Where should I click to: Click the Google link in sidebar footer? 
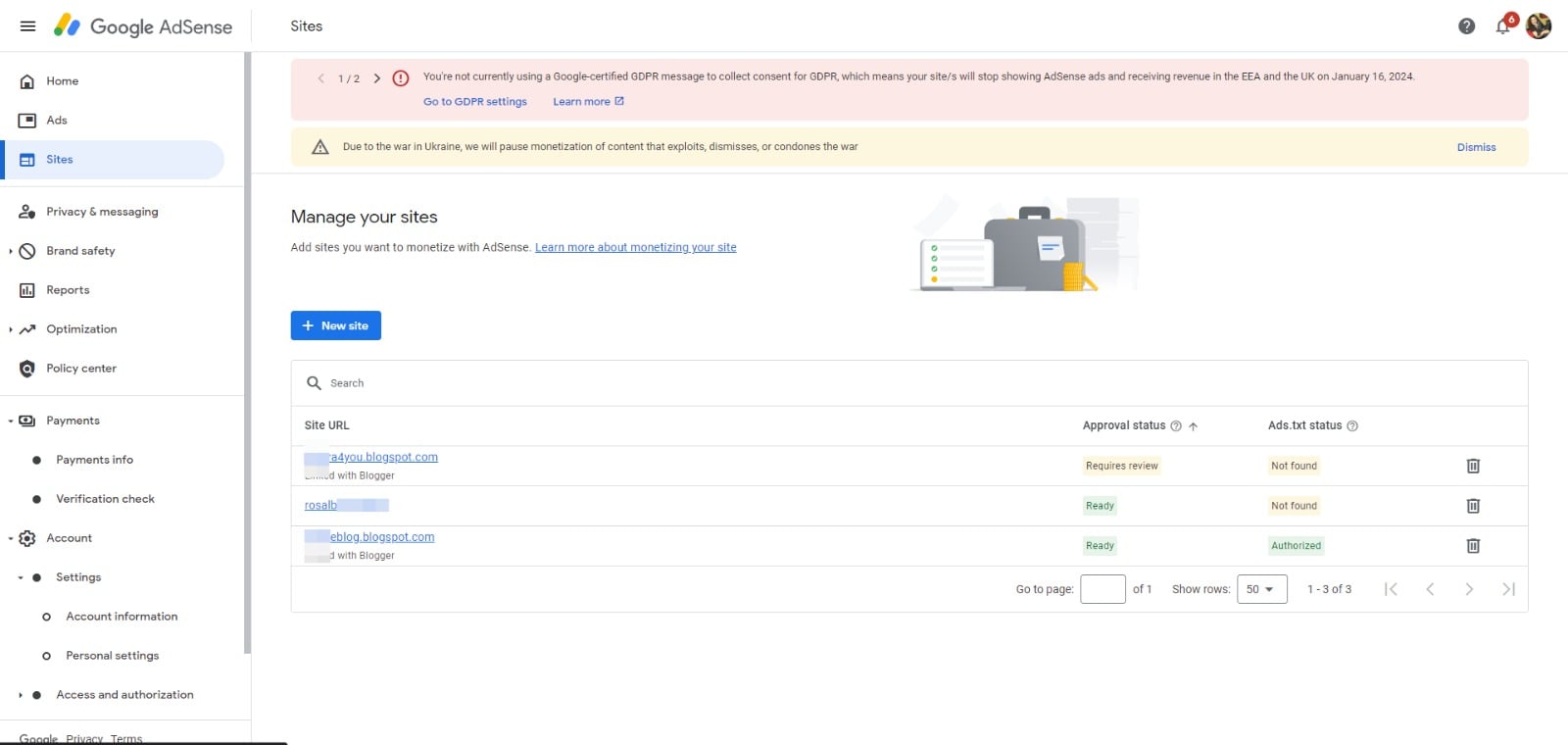point(38,739)
